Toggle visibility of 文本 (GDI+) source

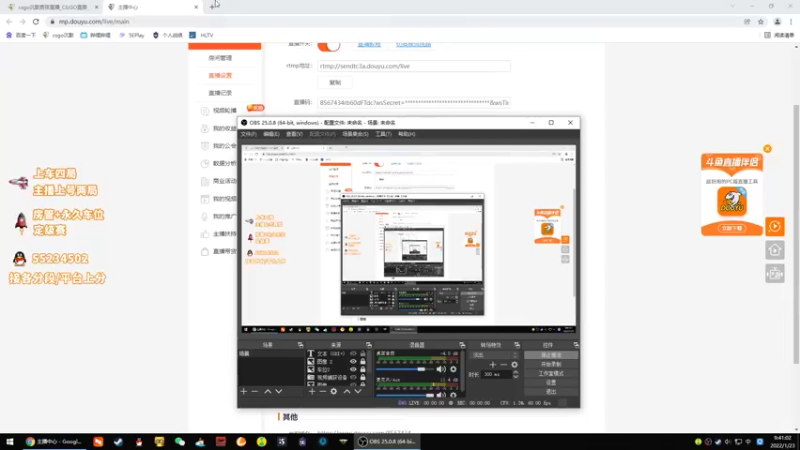tap(353, 354)
